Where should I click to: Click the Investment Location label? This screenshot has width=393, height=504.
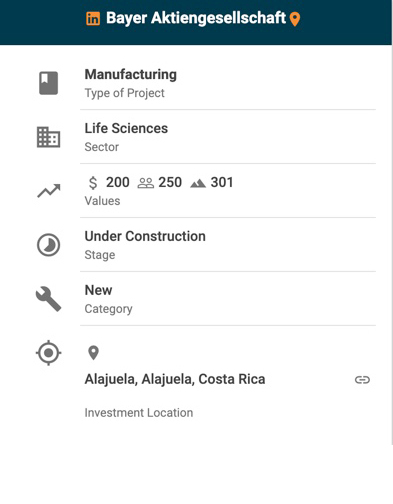coord(139,413)
